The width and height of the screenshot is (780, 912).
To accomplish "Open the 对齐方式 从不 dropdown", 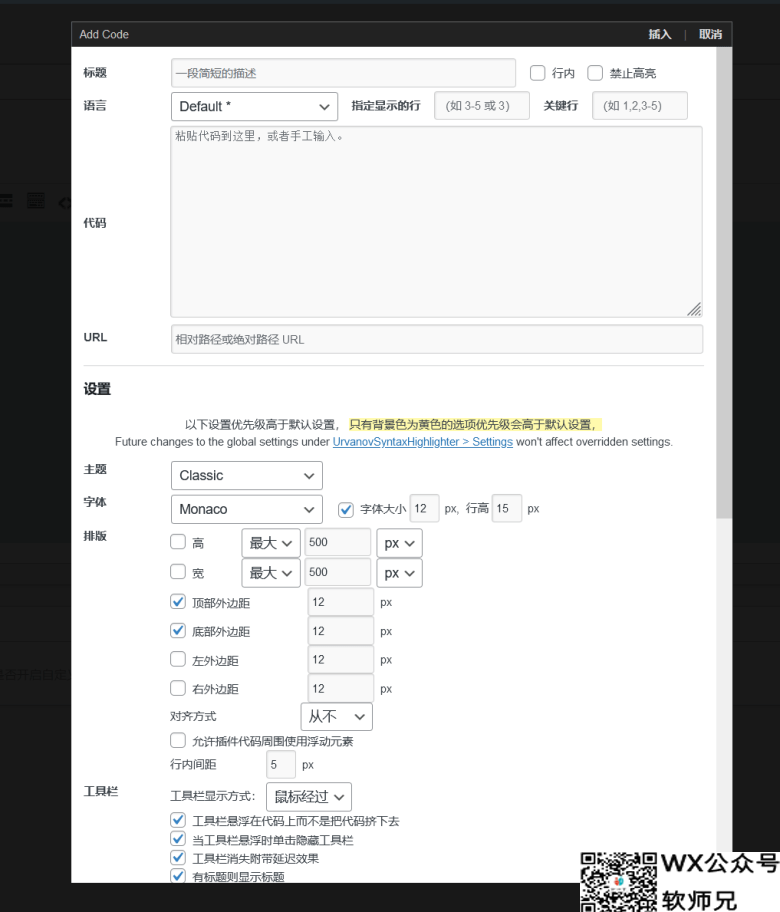I will pyautogui.click(x=337, y=717).
